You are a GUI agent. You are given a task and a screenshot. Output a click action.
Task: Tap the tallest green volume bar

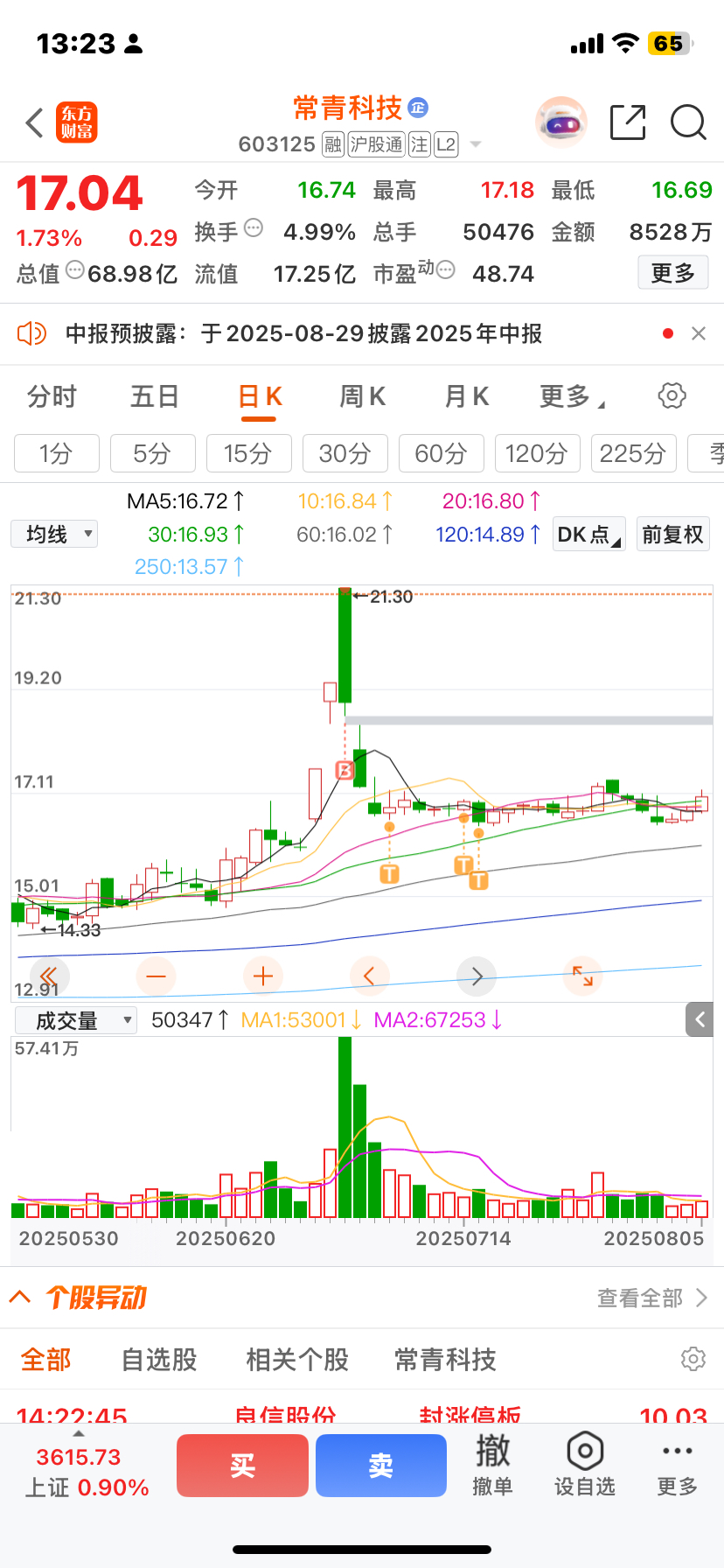point(345,1127)
